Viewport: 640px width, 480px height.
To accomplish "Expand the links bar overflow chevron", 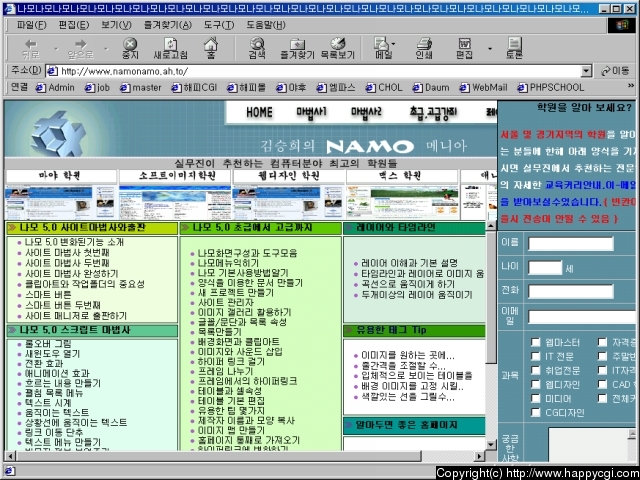I will [631, 86].
